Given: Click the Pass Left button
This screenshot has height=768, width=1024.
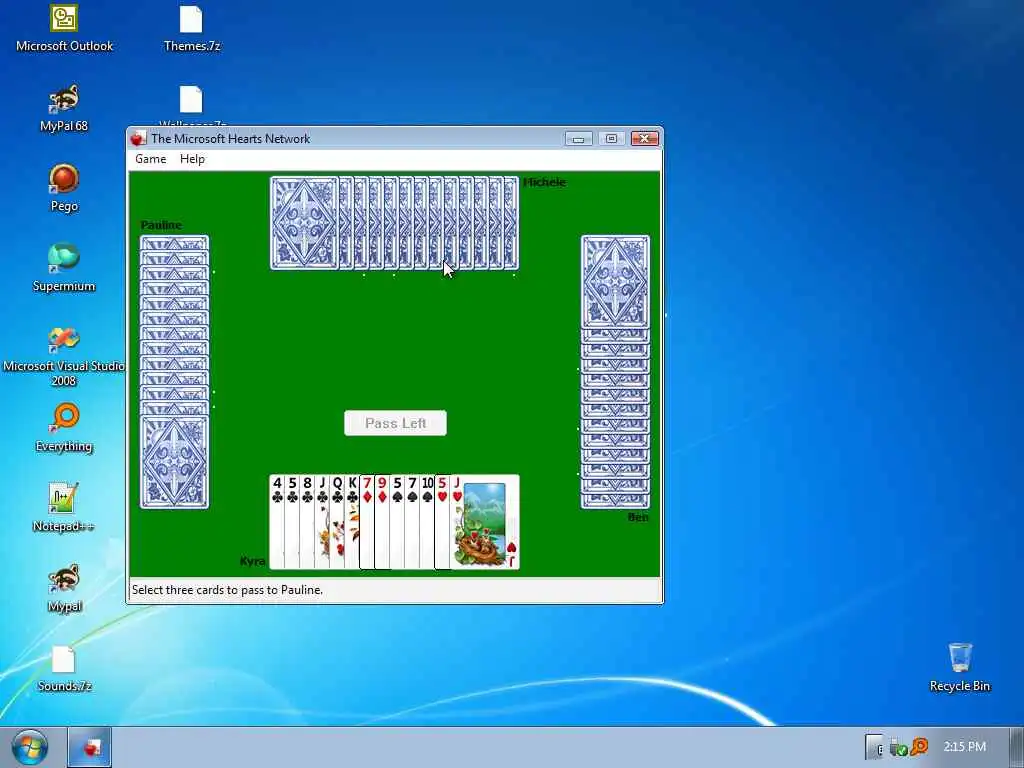Looking at the screenshot, I should tap(396, 423).
